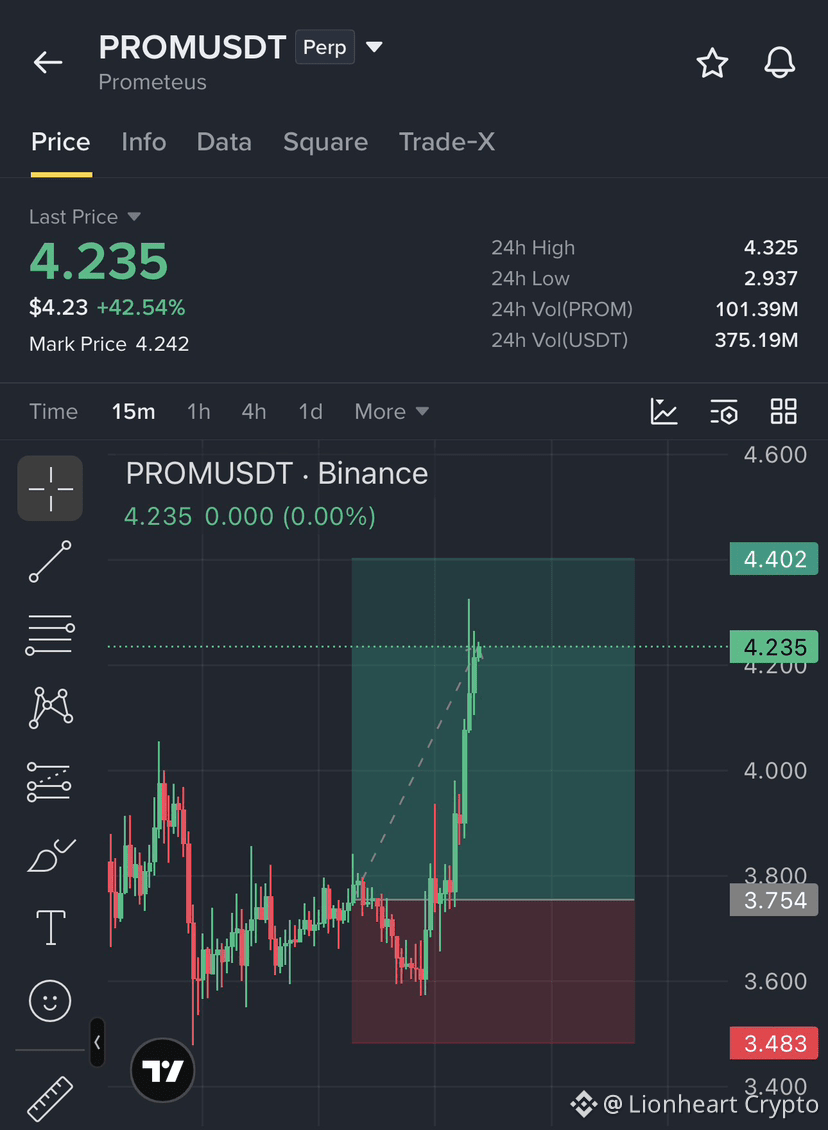Select the crosshair cursor tool
The width and height of the screenshot is (828, 1130).
[50, 489]
